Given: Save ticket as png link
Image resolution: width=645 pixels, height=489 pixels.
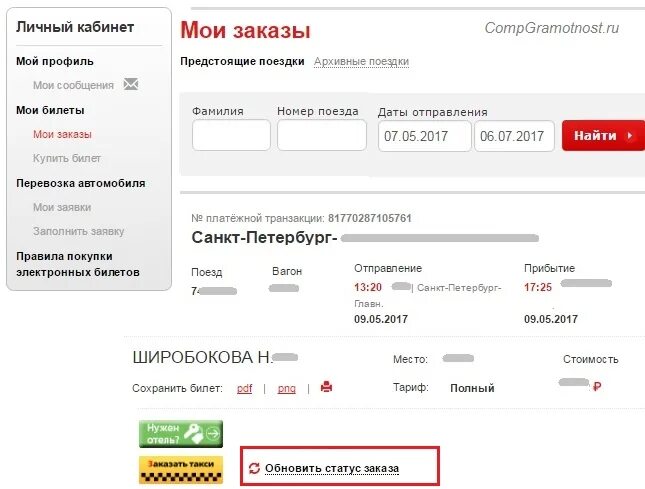Looking at the screenshot, I should tap(287, 388).
